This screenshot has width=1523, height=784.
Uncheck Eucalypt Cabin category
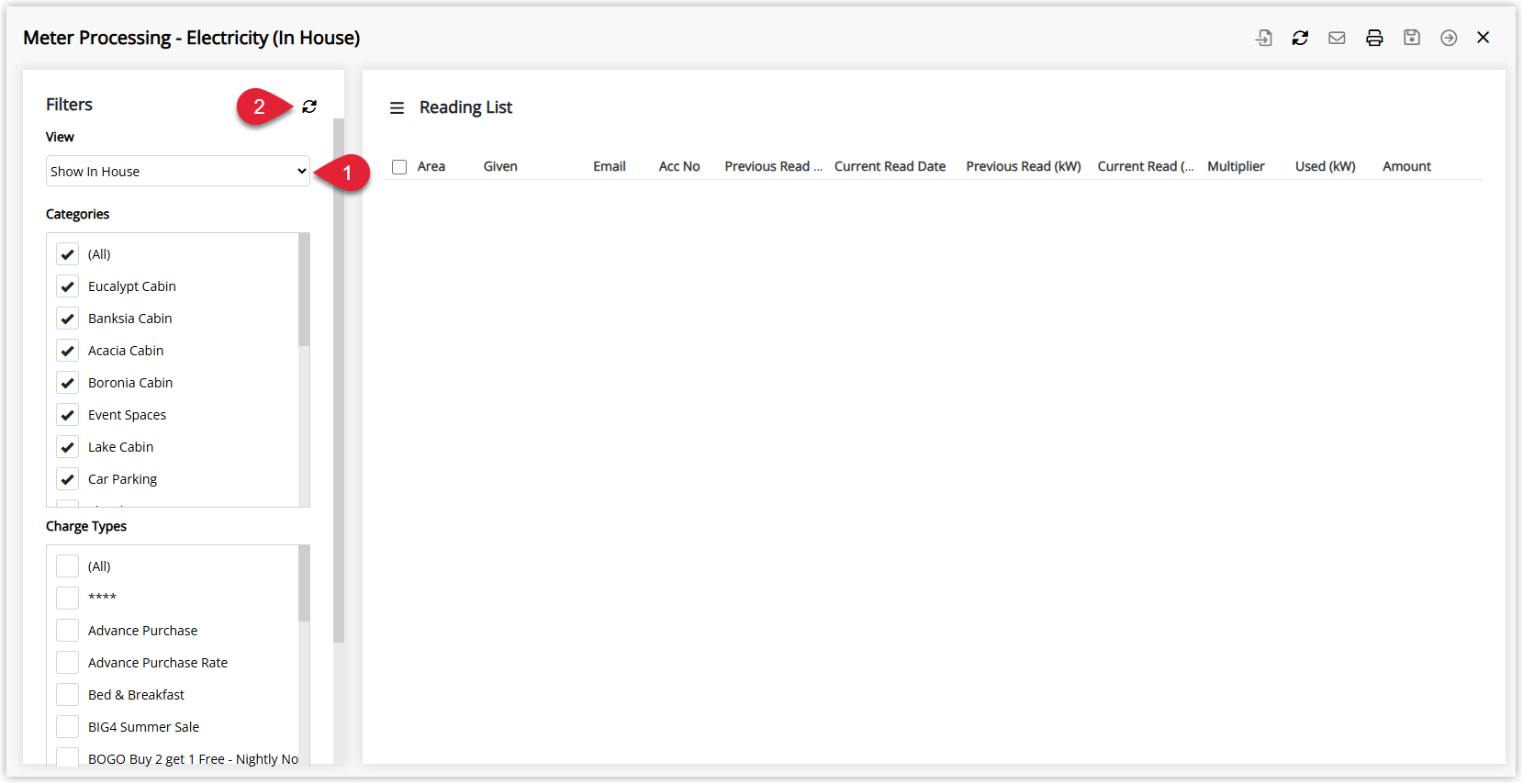(x=67, y=286)
